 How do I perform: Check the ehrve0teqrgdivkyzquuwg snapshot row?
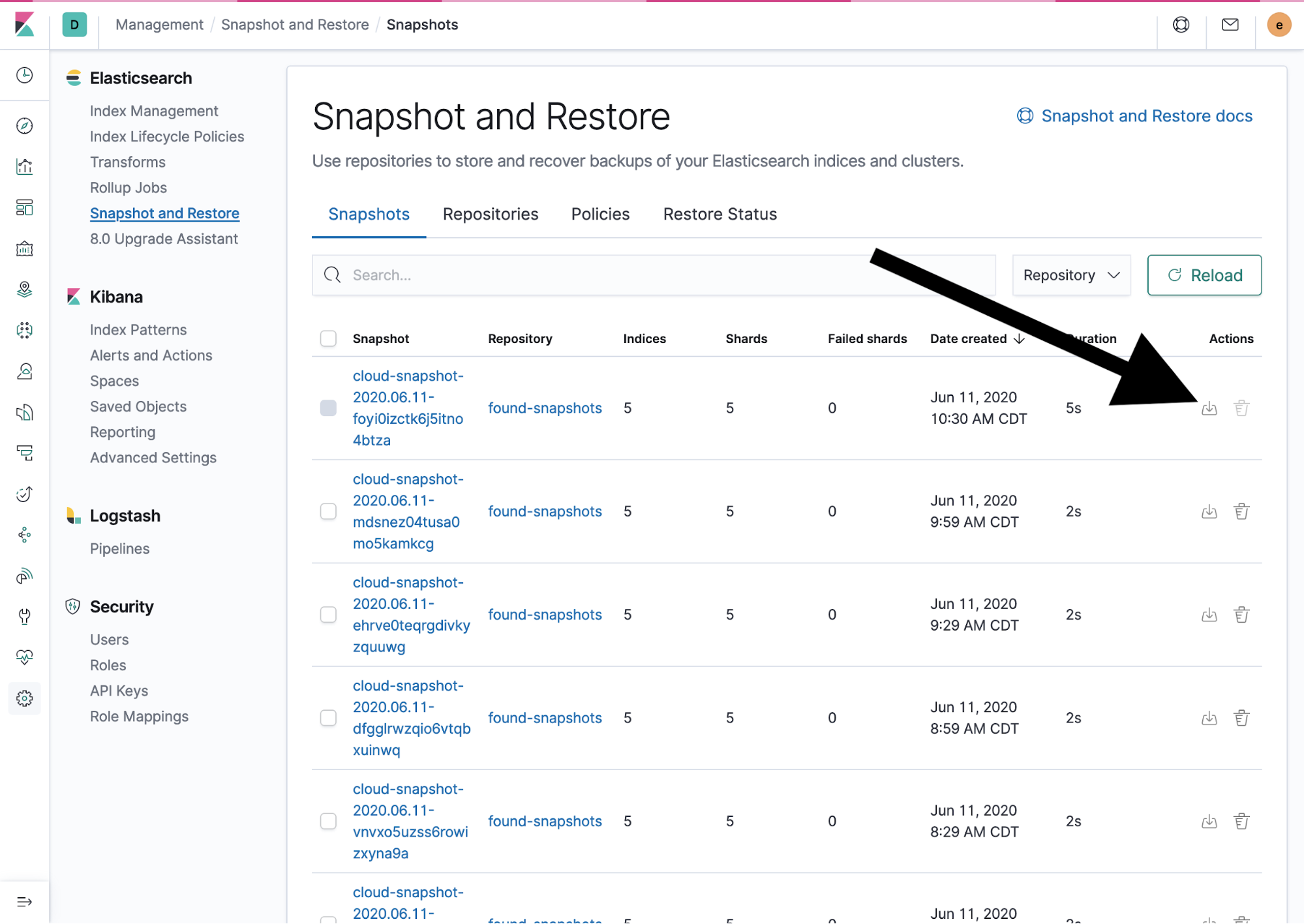click(x=328, y=614)
